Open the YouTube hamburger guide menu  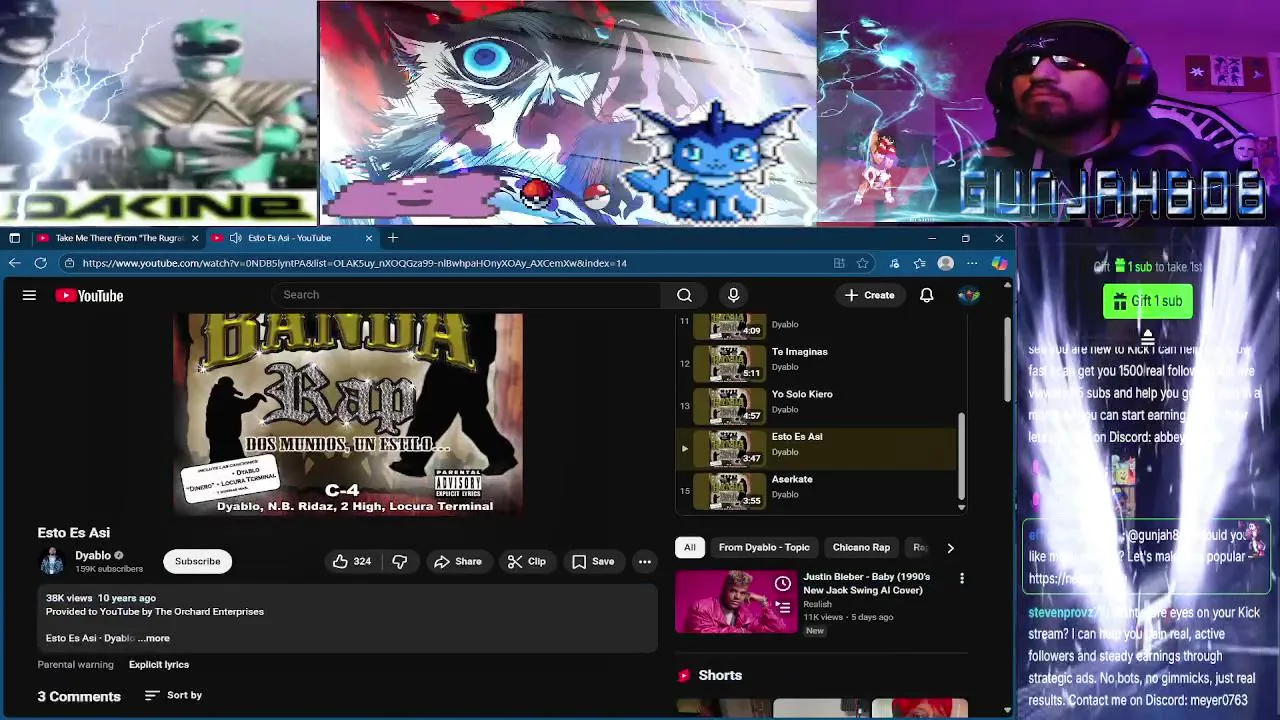[29, 295]
